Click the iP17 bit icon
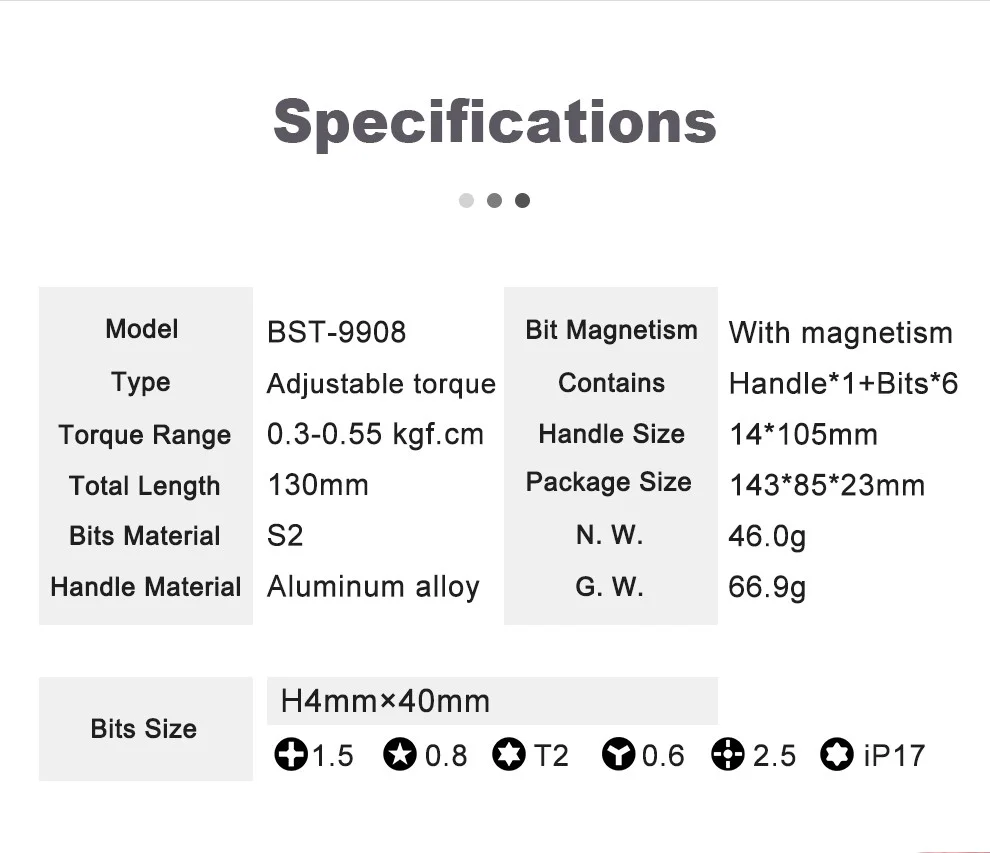The image size is (990, 853). pyautogui.click(x=837, y=755)
